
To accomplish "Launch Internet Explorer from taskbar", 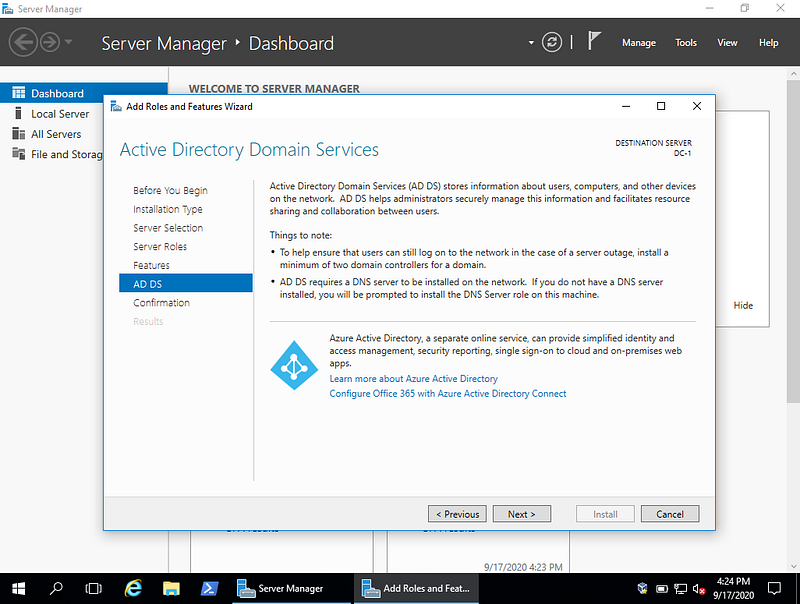I will [x=133, y=589].
